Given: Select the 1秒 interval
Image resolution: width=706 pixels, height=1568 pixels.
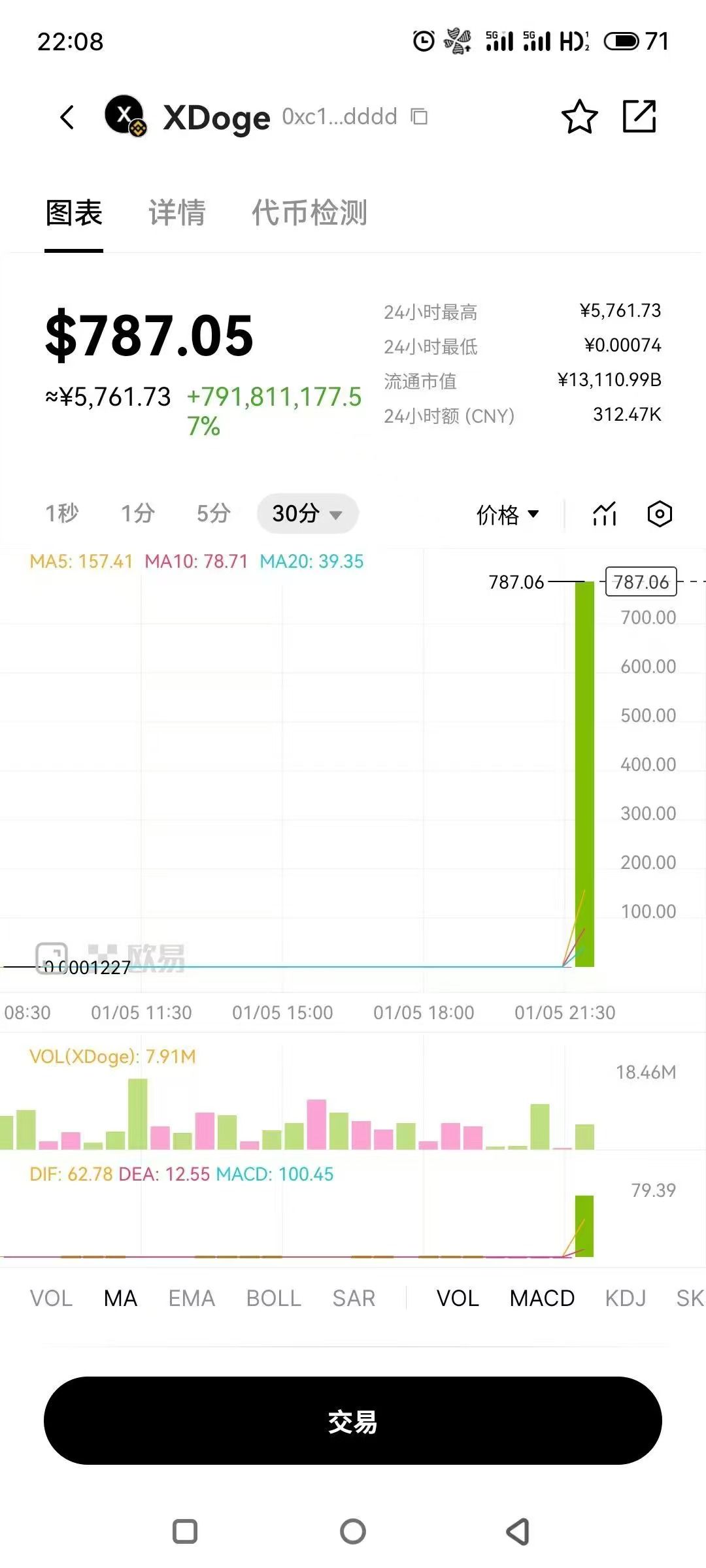Looking at the screenshot, I should (61, 514).
